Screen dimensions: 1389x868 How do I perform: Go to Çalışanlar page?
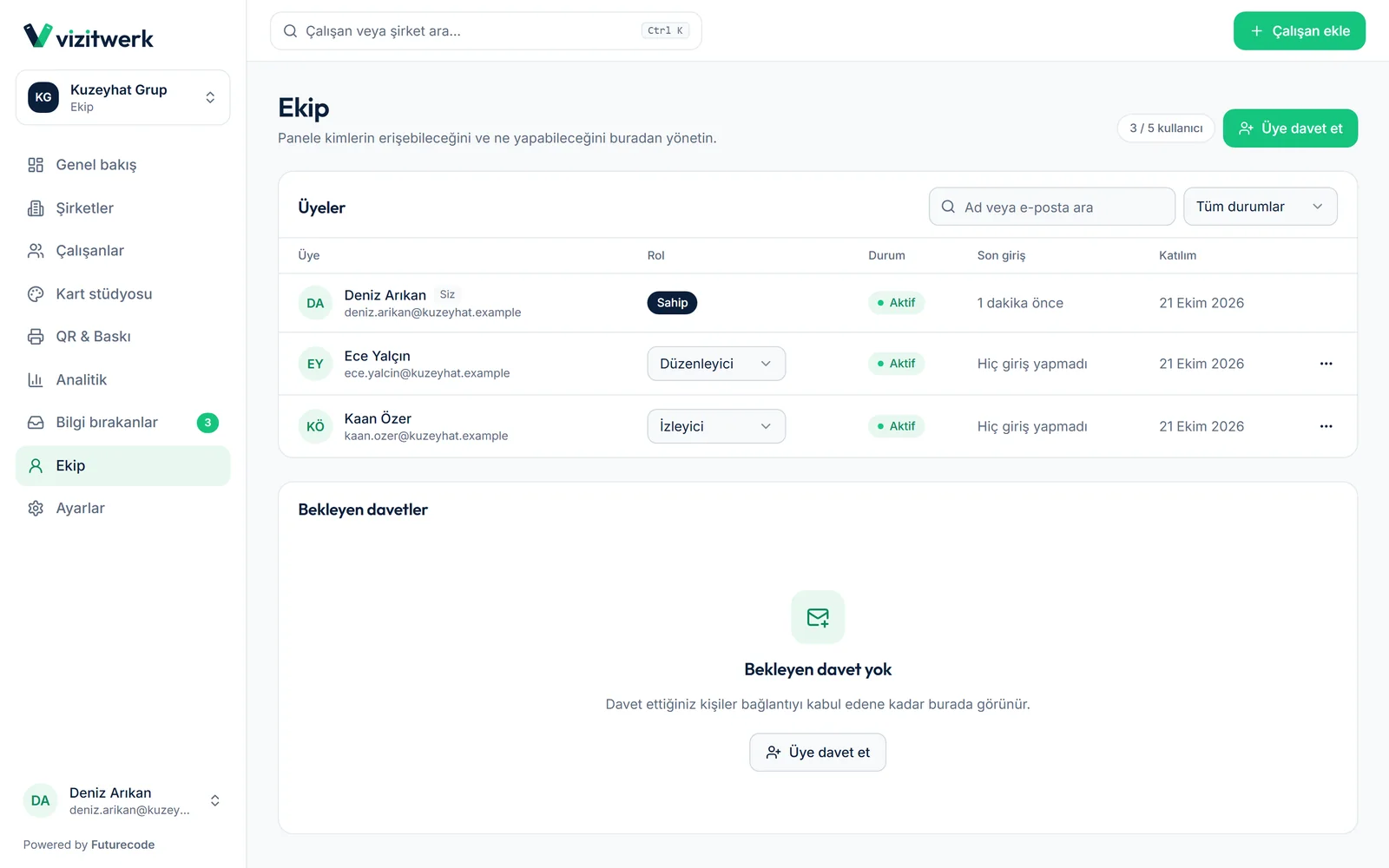point(122,251)
